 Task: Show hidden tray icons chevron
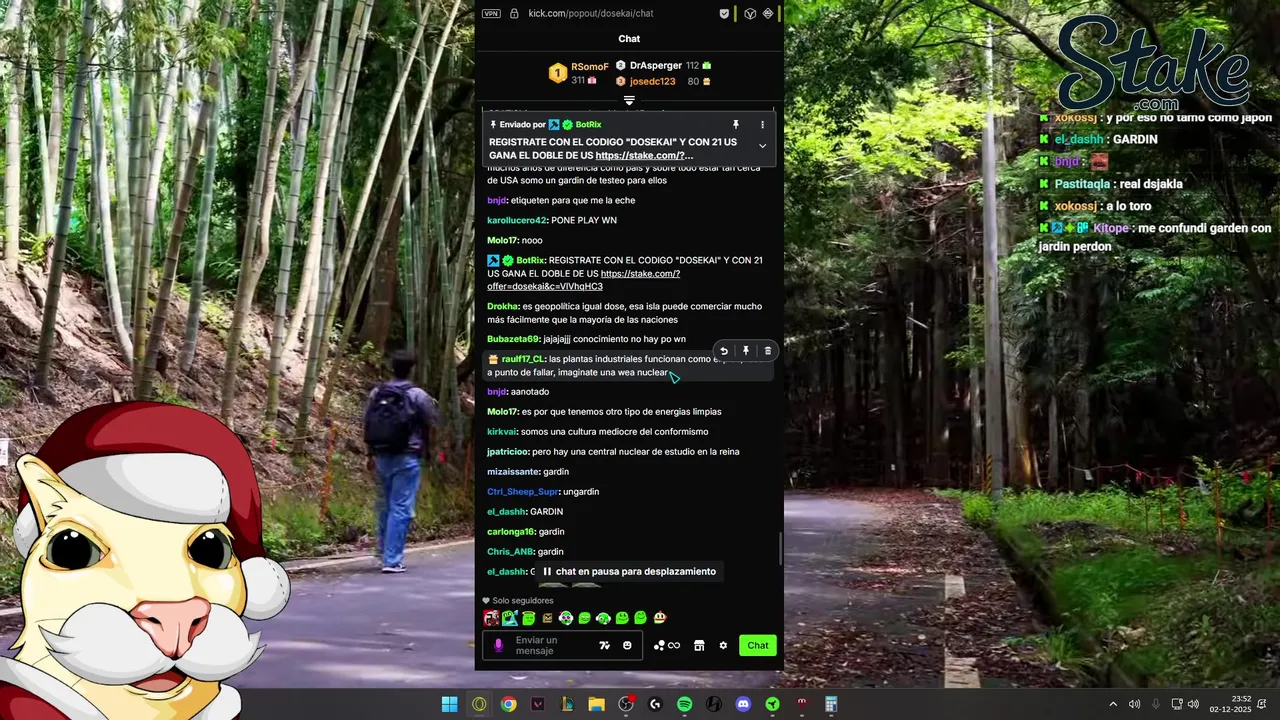[x=1113, y=704]
